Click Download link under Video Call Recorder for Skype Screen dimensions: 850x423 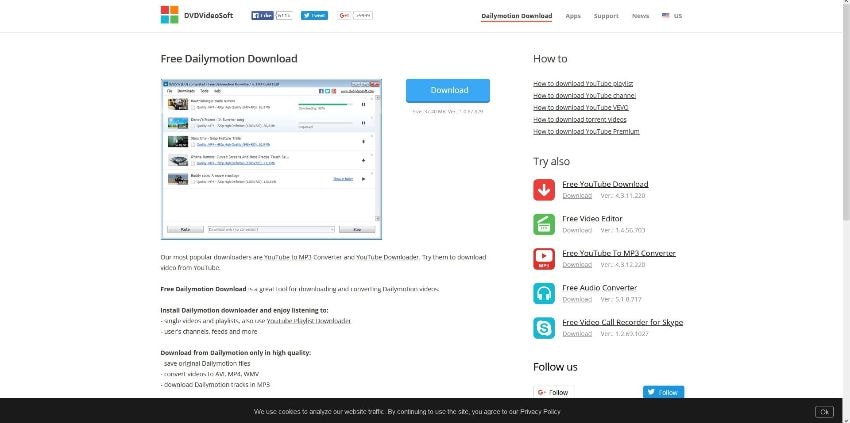tap(577, 334)
